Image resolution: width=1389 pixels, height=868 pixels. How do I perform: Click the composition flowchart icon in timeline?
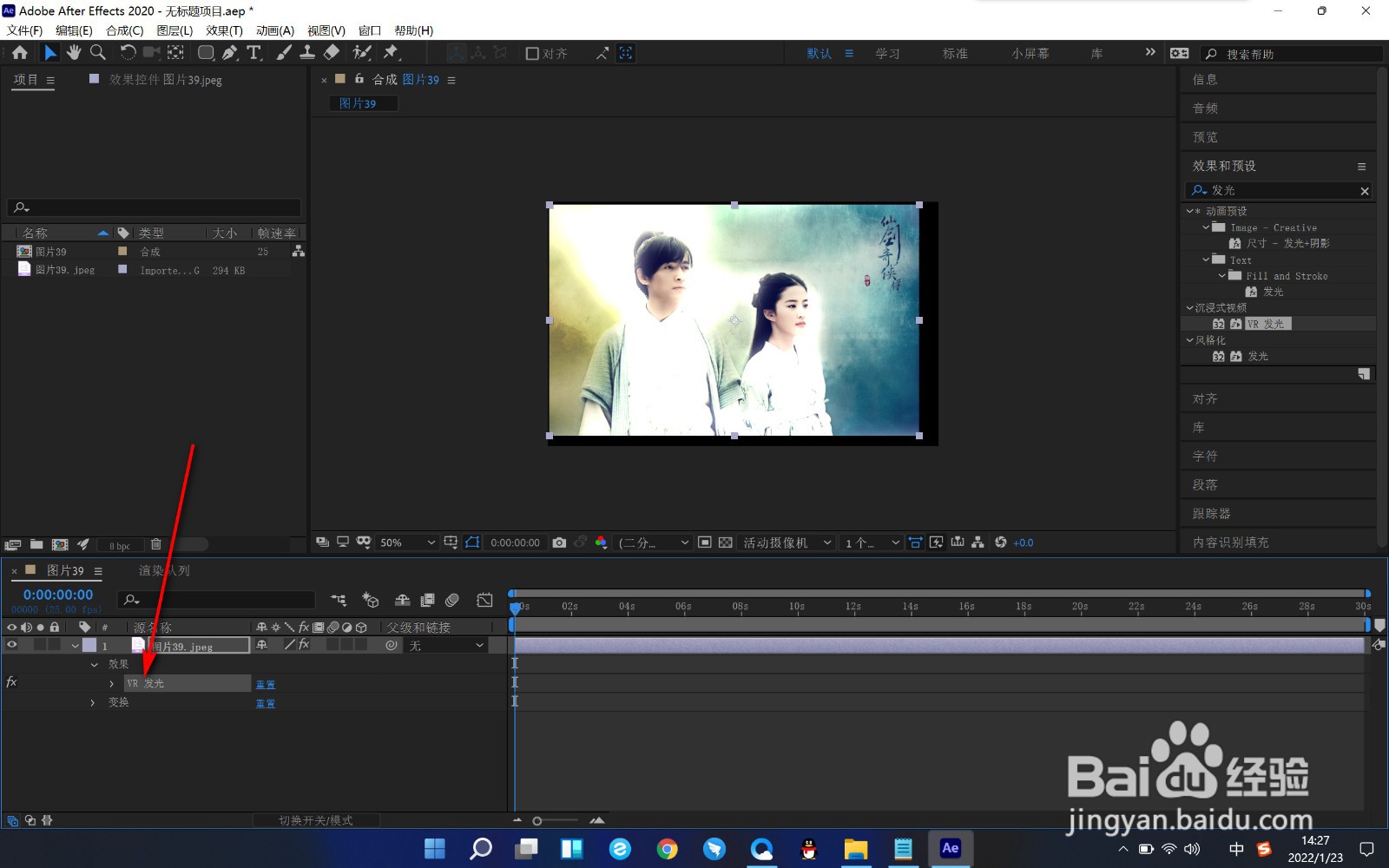tap(339, 600)
